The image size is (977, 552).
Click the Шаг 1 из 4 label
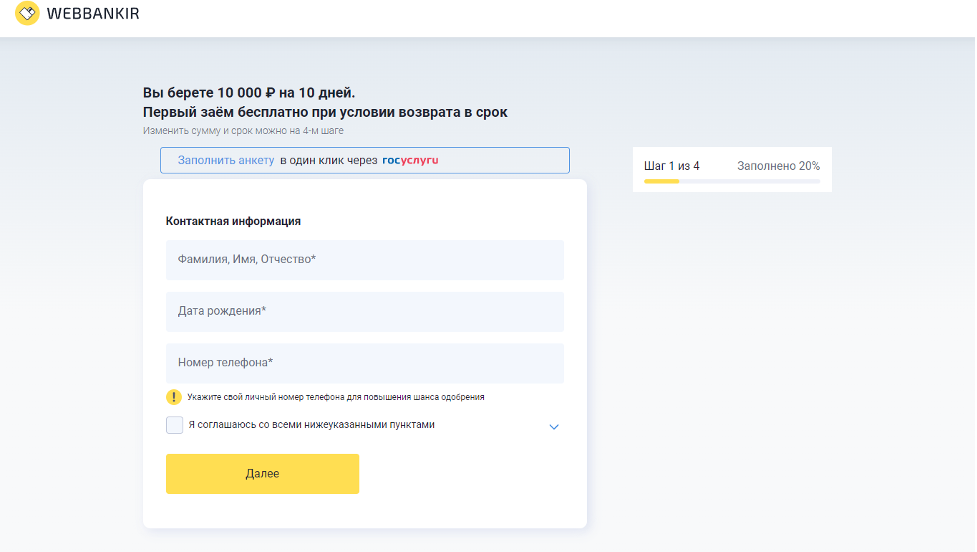pyautogui.click(x=672, y=166)
